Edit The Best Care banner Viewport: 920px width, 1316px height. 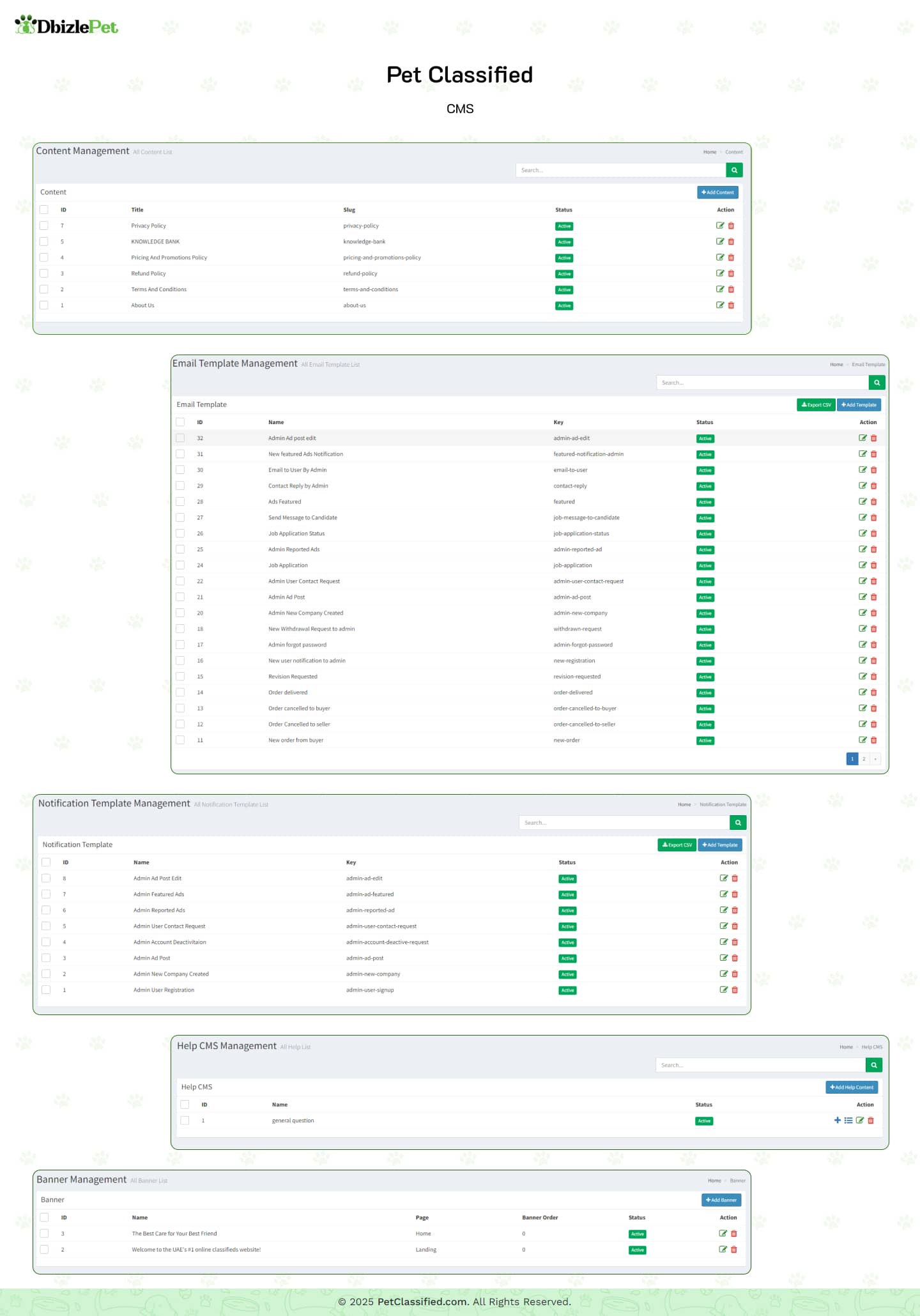coord(723,1234)
